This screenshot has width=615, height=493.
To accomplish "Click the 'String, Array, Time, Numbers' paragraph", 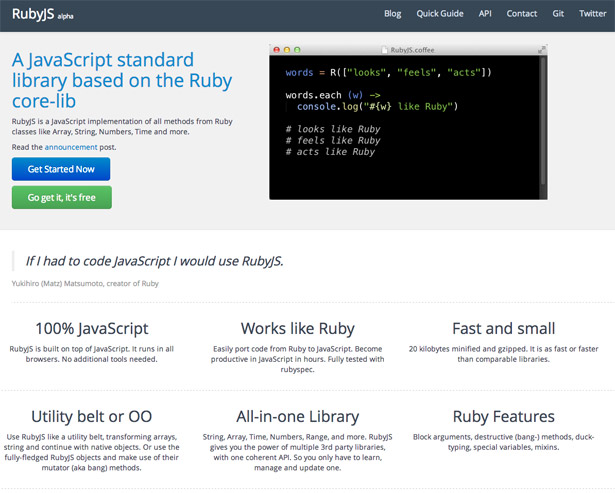I will 298,452.
